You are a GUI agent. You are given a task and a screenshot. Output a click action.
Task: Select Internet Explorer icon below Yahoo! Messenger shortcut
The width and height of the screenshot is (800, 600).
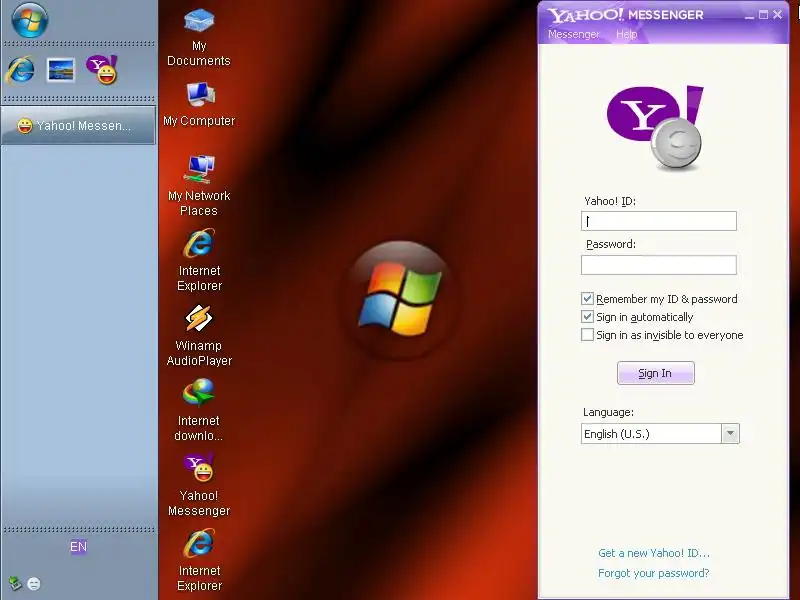[199, 560]
